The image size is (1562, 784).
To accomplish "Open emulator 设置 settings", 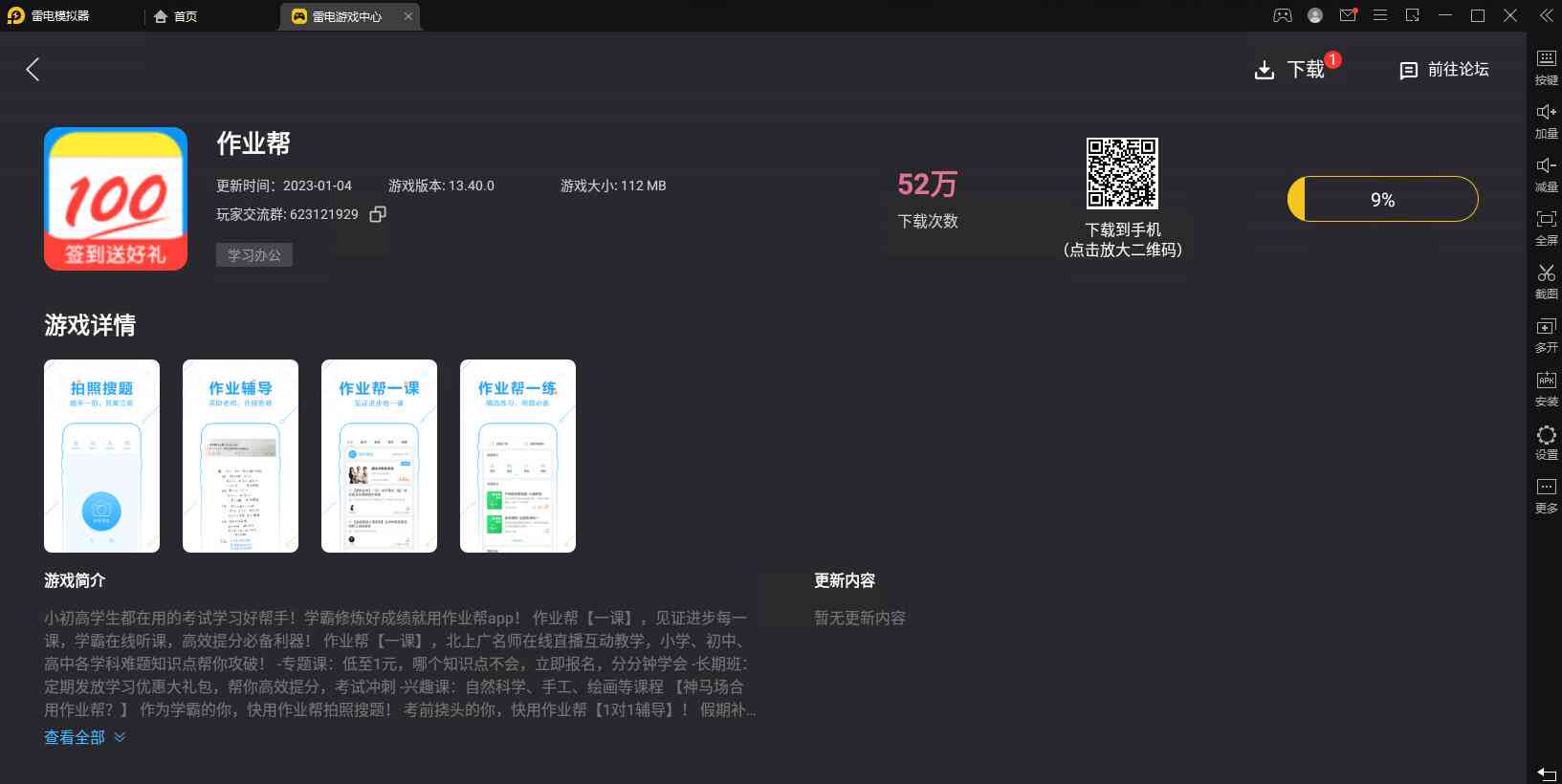I will click(x=1546, y=442).
